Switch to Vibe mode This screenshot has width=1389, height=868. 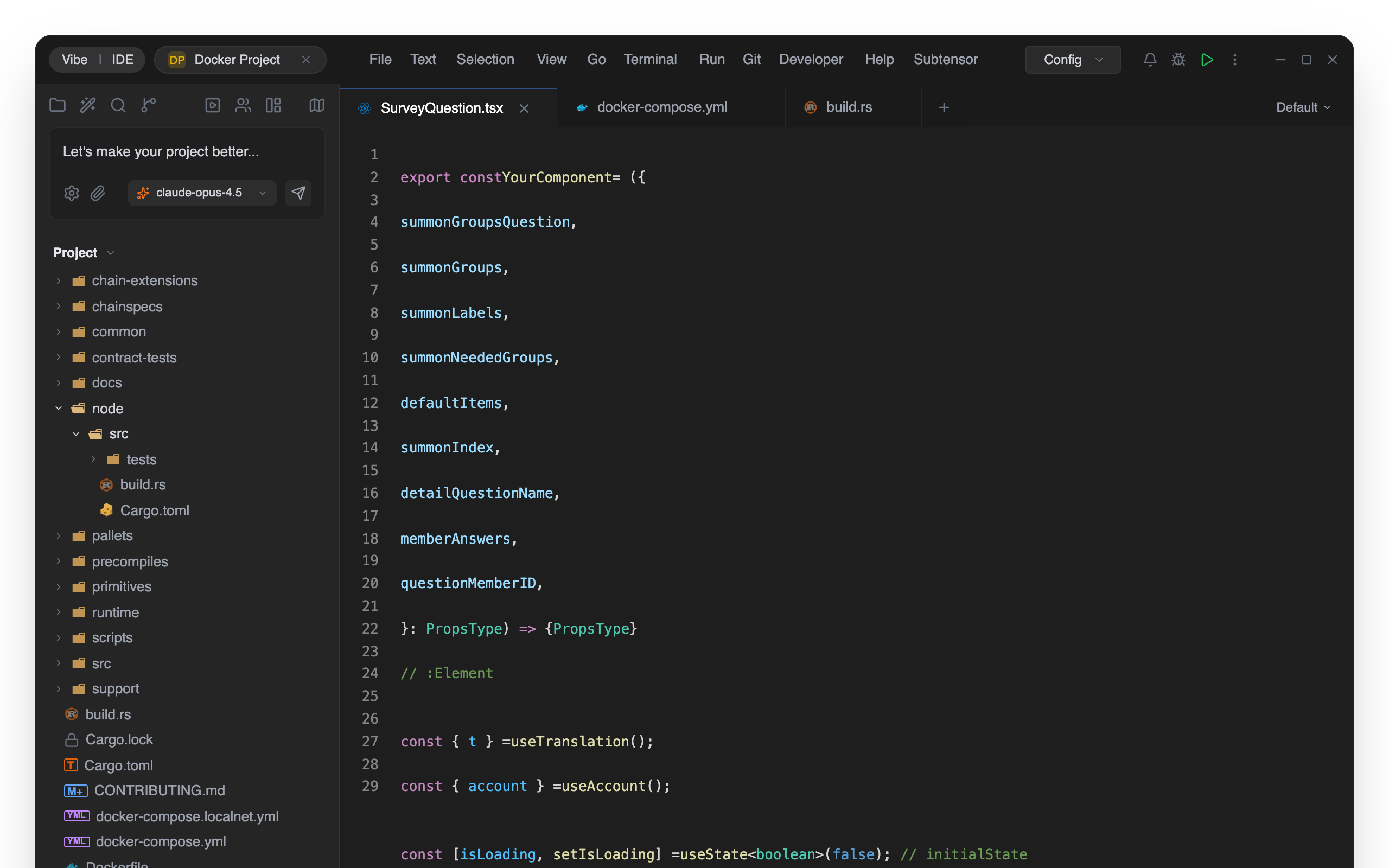pos(75,60)
